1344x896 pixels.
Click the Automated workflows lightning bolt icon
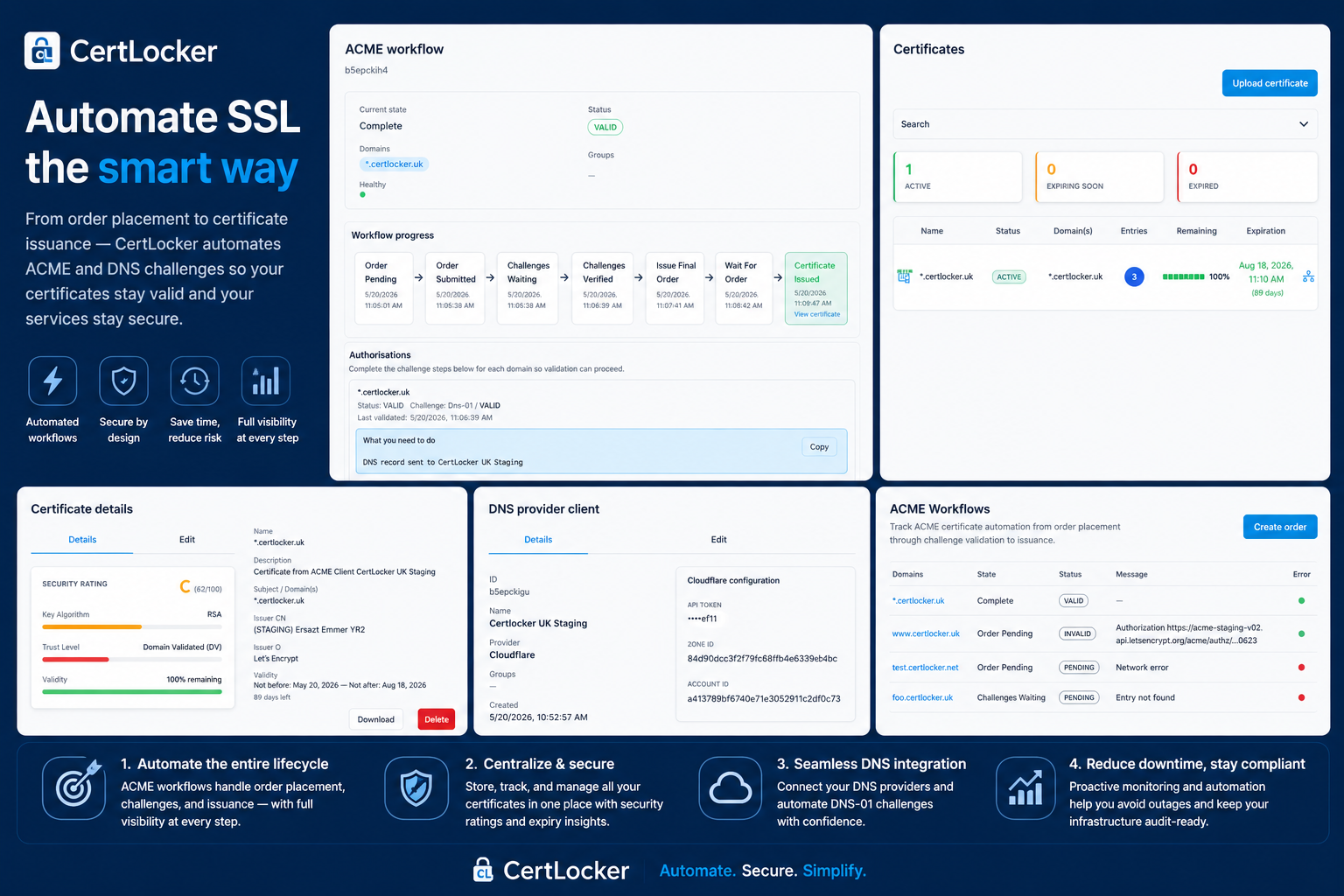(x=52, y=381)
